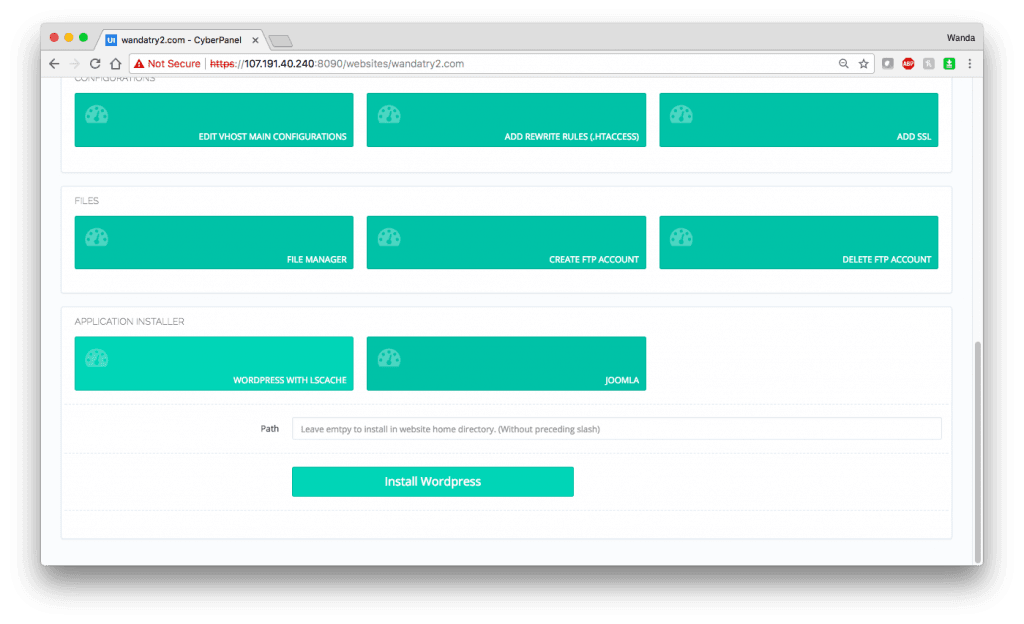The width and height of the screenshot is (1024, 624).
Task: Click the gray shield extension icon
Action: click(x=888, y=63)
